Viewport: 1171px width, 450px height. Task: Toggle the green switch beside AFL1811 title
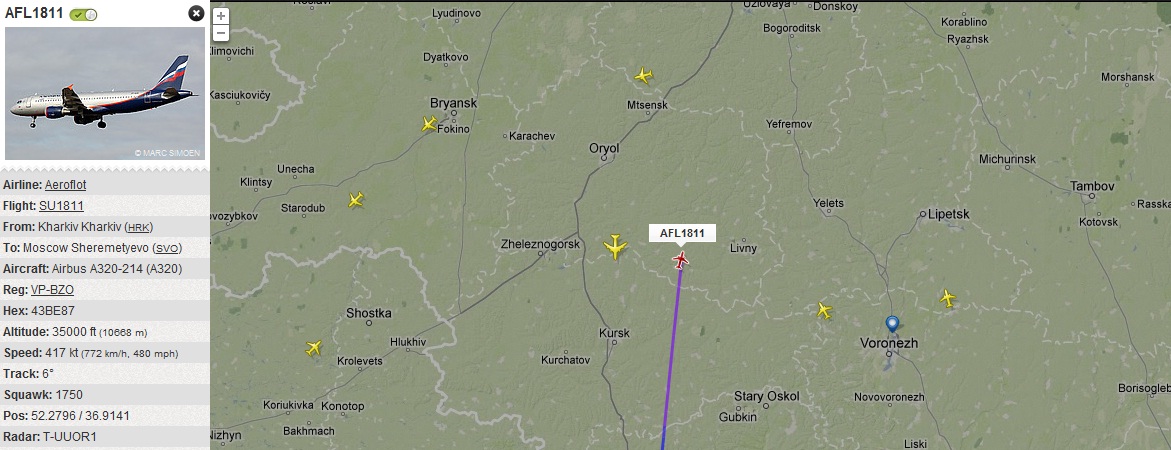pos(83,14)
